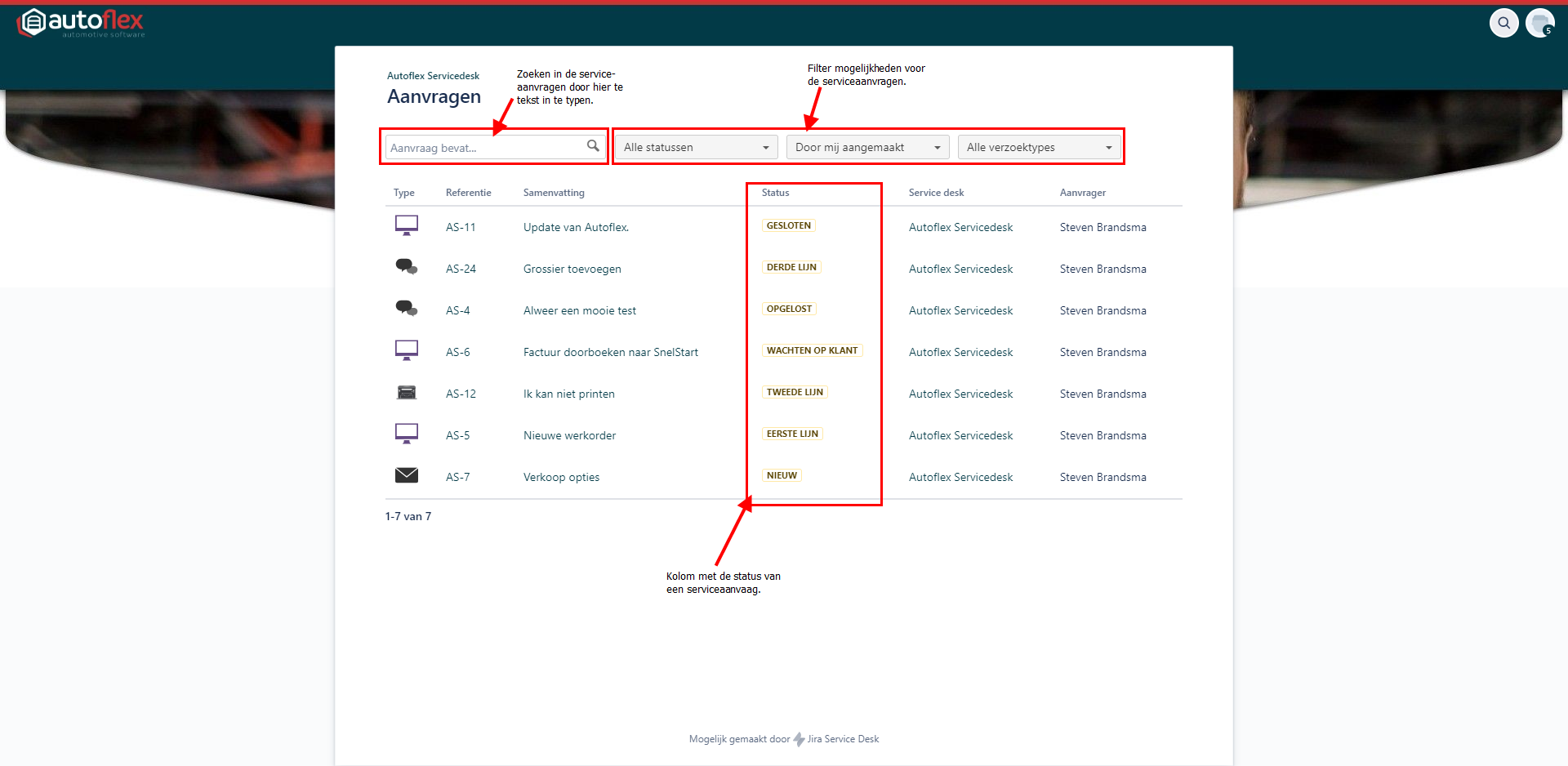Open the user profile avatar menu

[x=1539, y=23]
